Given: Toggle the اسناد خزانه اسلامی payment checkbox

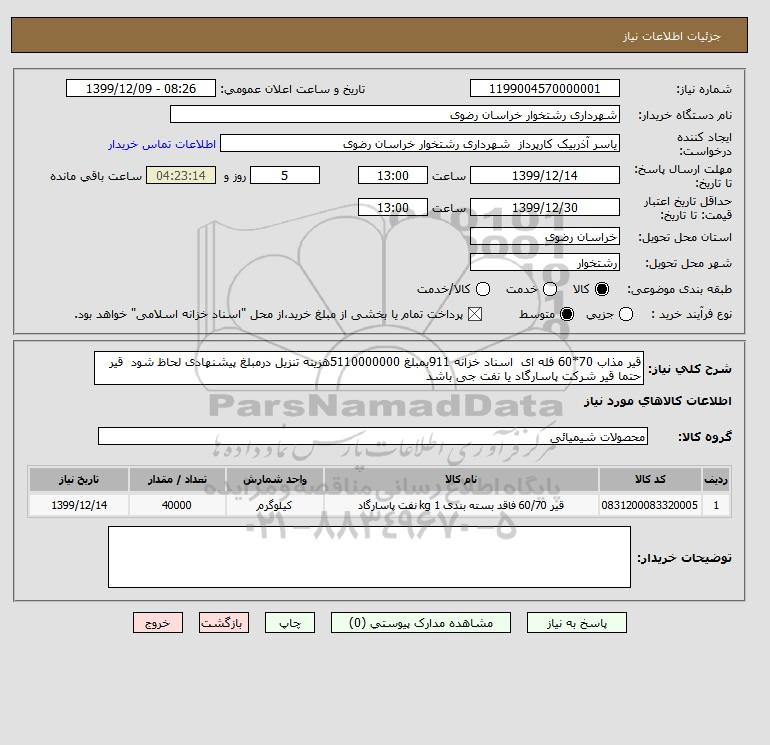Looking at the screenshot, I should 475,314.
